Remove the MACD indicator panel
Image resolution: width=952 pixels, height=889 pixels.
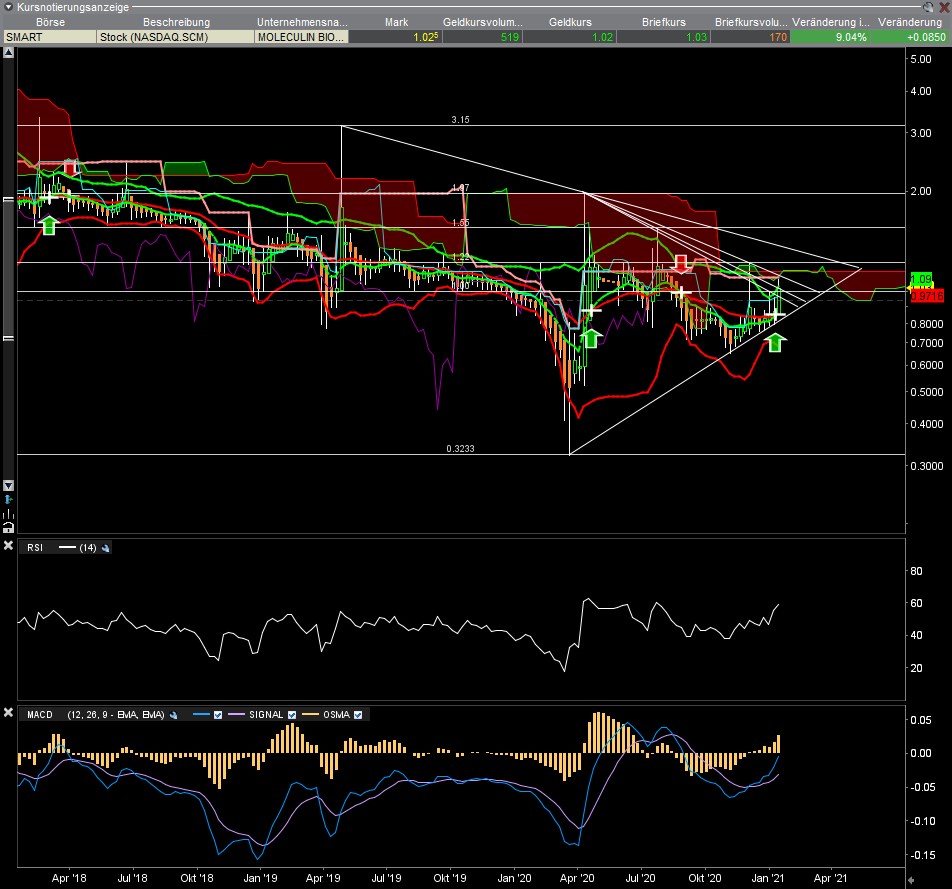[x=8, y=714]
